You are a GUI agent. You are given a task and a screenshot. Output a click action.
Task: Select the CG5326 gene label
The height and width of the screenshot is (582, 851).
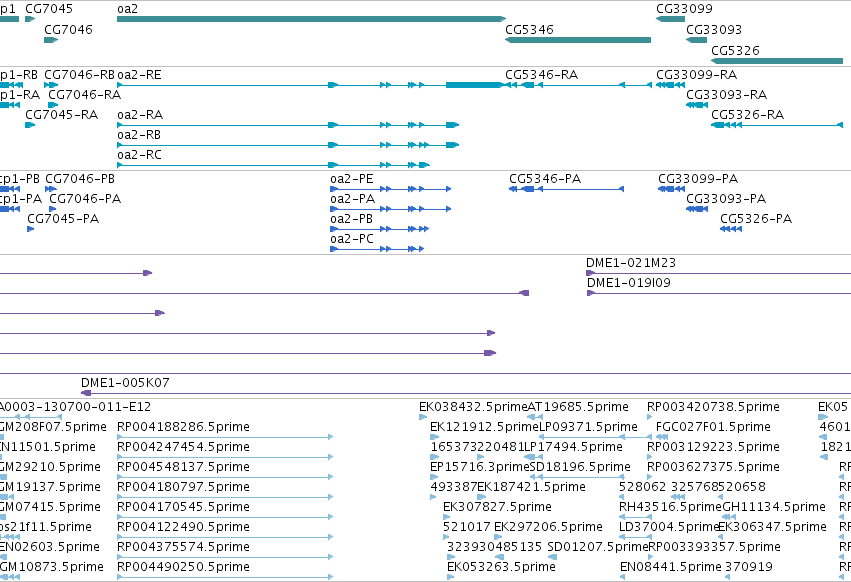(735, 50)
